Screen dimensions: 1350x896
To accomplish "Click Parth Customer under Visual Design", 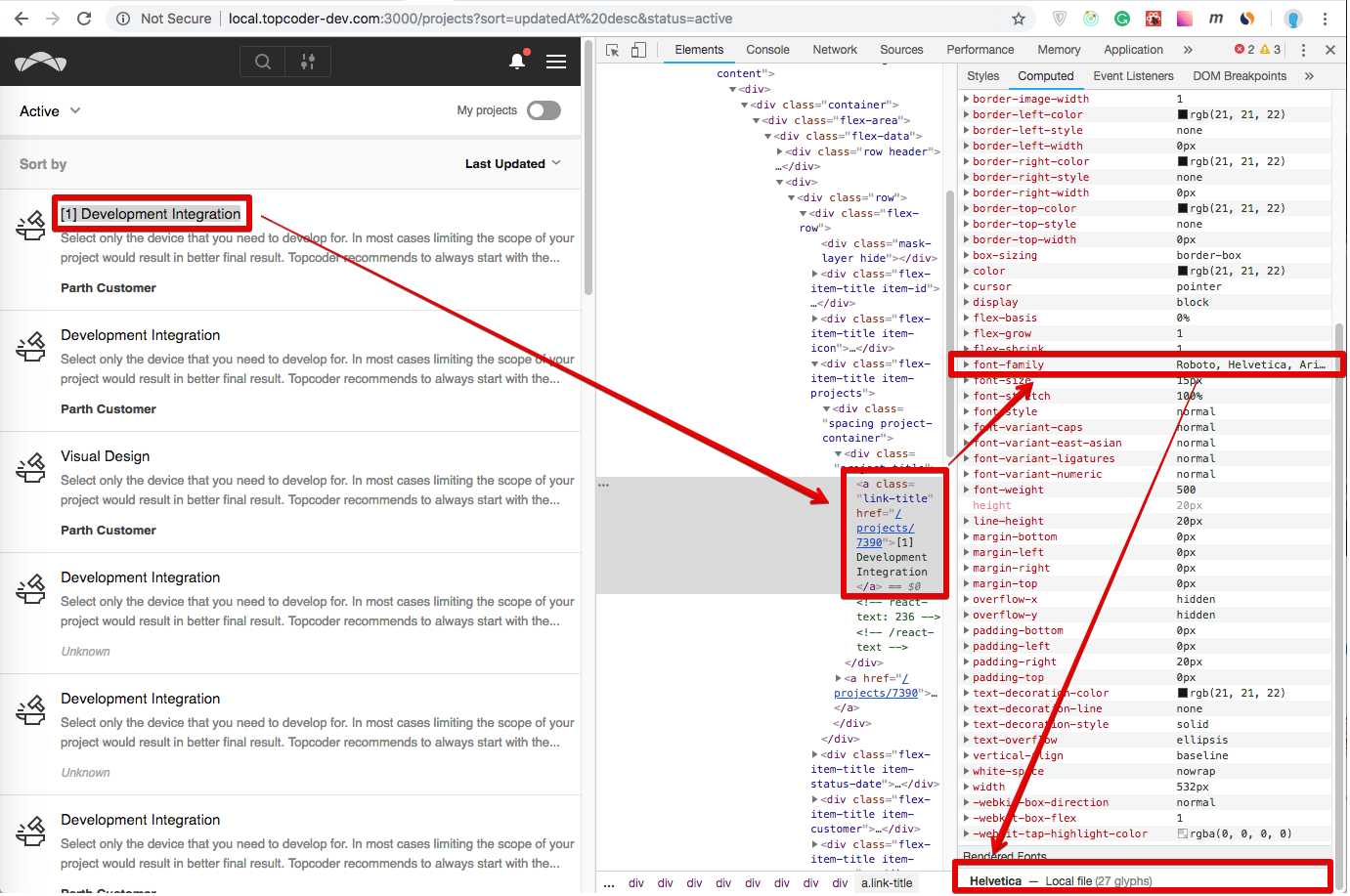I will (109, 531).
